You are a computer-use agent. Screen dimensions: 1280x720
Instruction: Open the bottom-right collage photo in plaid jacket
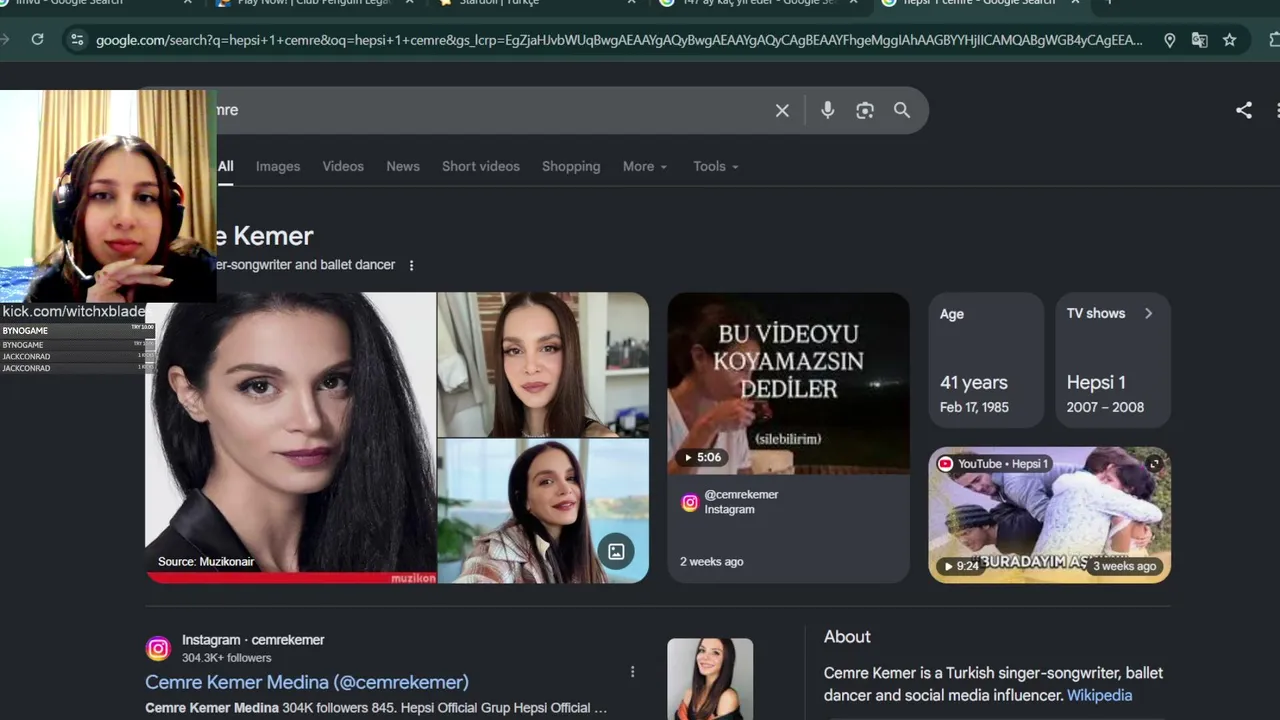pyautogui.click(x=543, y=511)
